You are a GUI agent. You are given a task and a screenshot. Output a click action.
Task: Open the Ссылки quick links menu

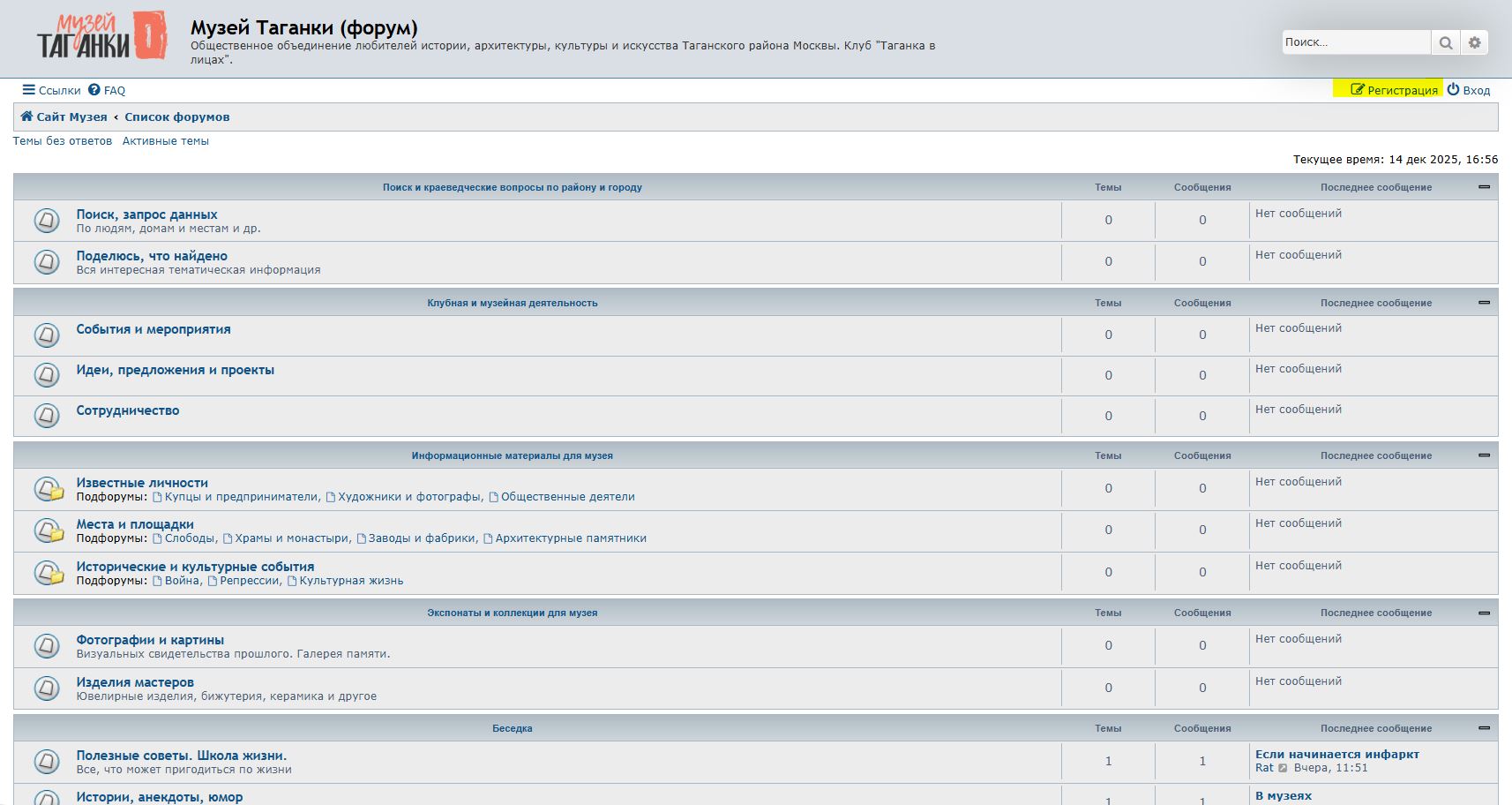click(51, 90)
